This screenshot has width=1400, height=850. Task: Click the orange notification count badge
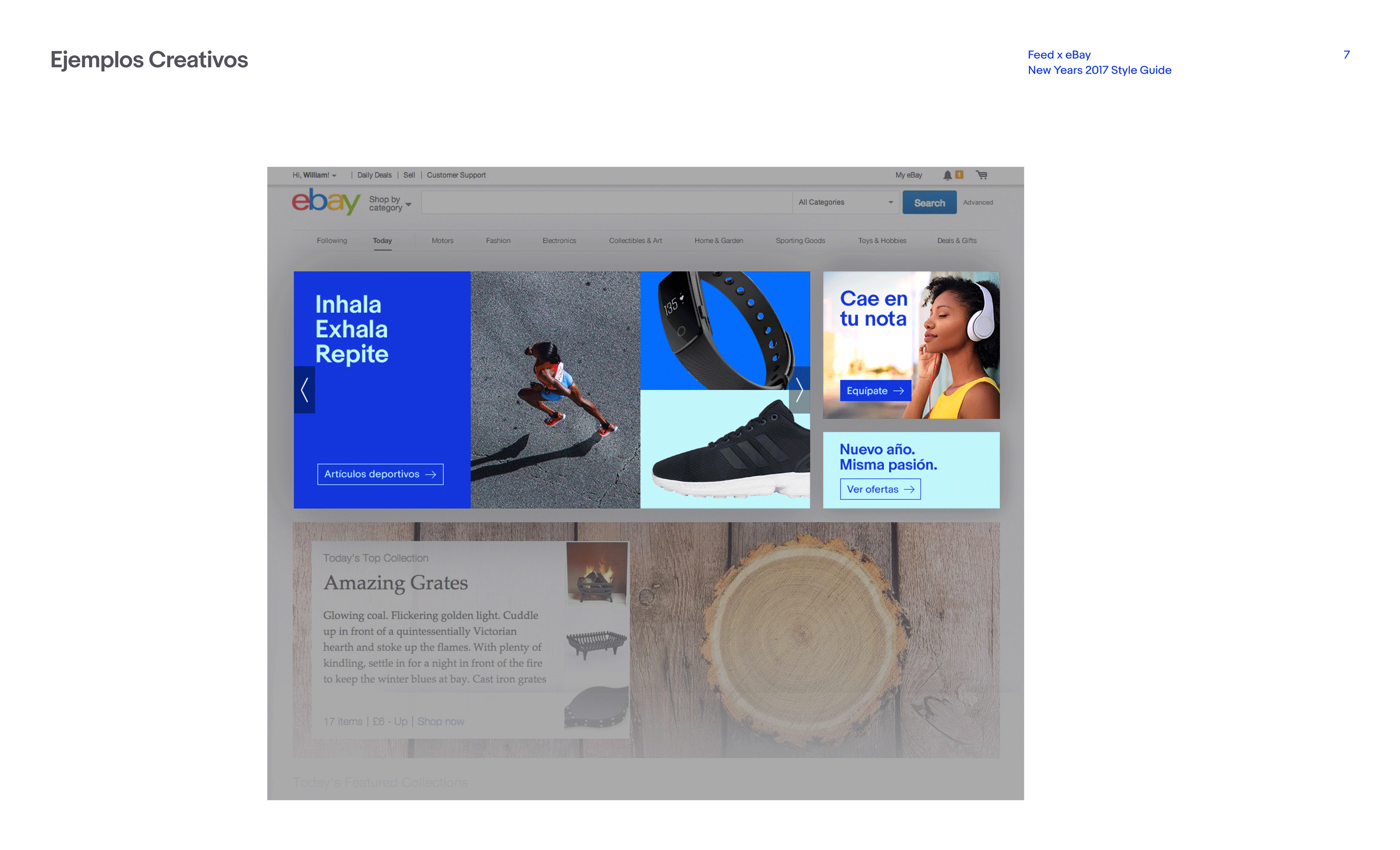[x=959, y=174]
